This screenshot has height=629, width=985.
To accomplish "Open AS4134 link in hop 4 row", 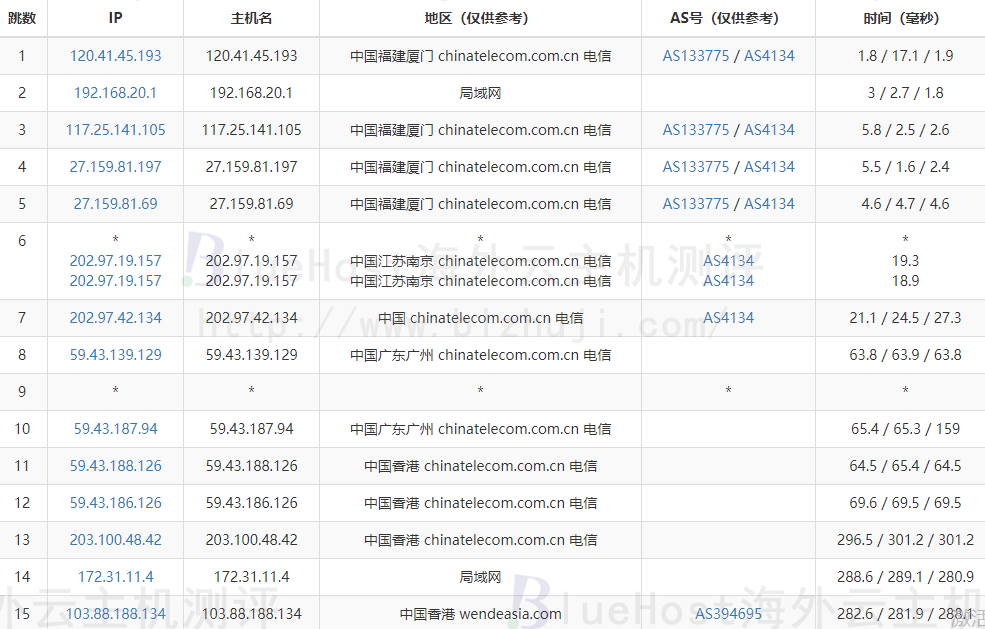I will pos(770,167).
